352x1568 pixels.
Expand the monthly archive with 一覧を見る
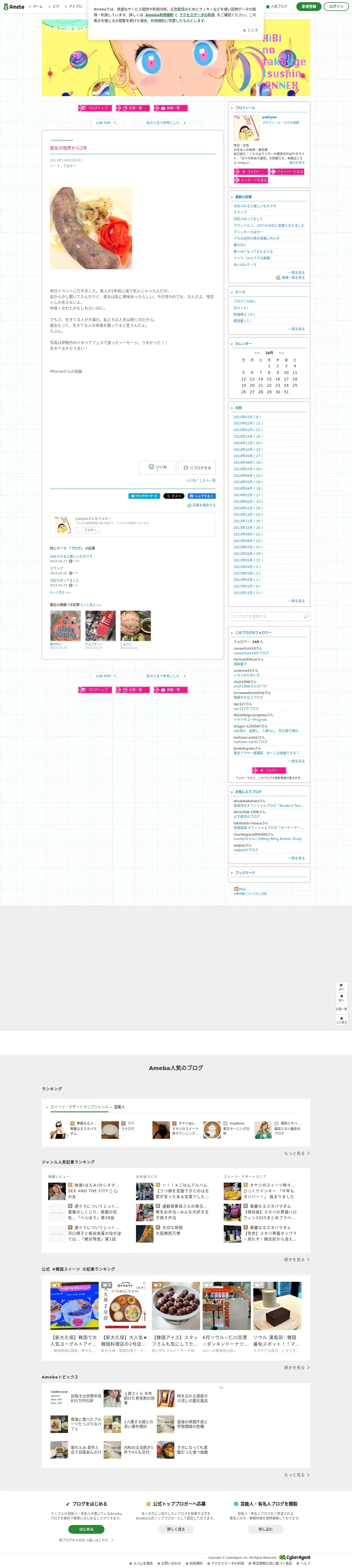pyautogui.click(x=297, y=601)
